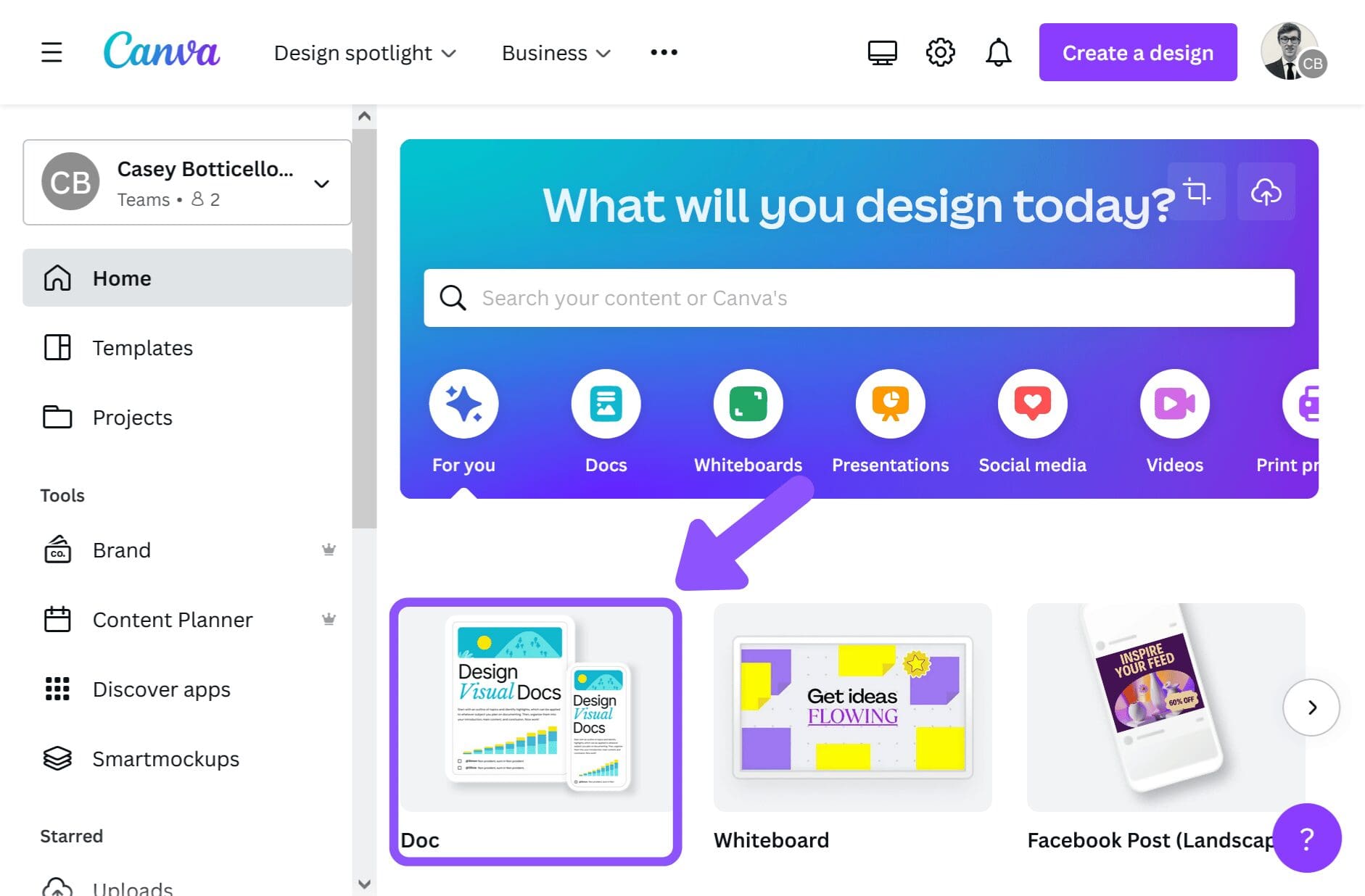Click the Doc label link

420,839
